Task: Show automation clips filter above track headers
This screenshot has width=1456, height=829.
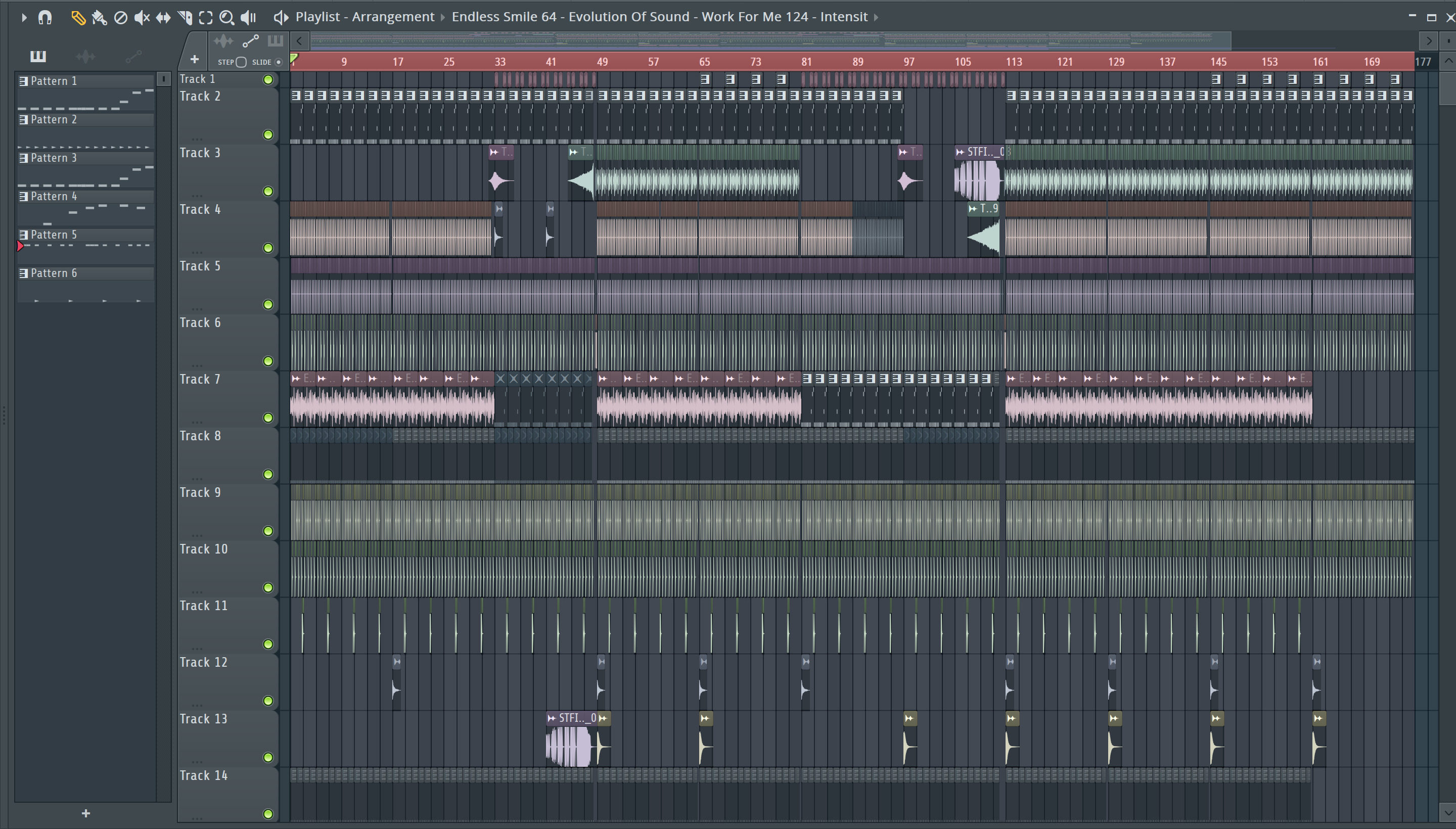Action: (x=251, y=41)
